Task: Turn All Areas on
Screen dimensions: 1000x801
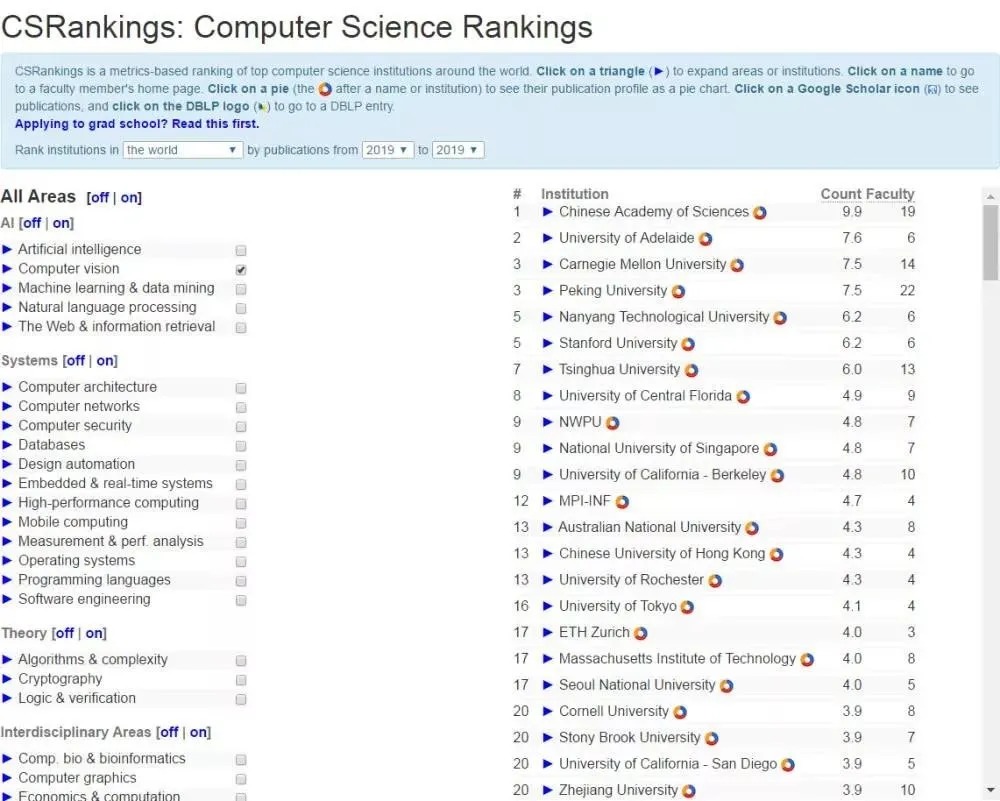Action: click(x=129, y=198)
